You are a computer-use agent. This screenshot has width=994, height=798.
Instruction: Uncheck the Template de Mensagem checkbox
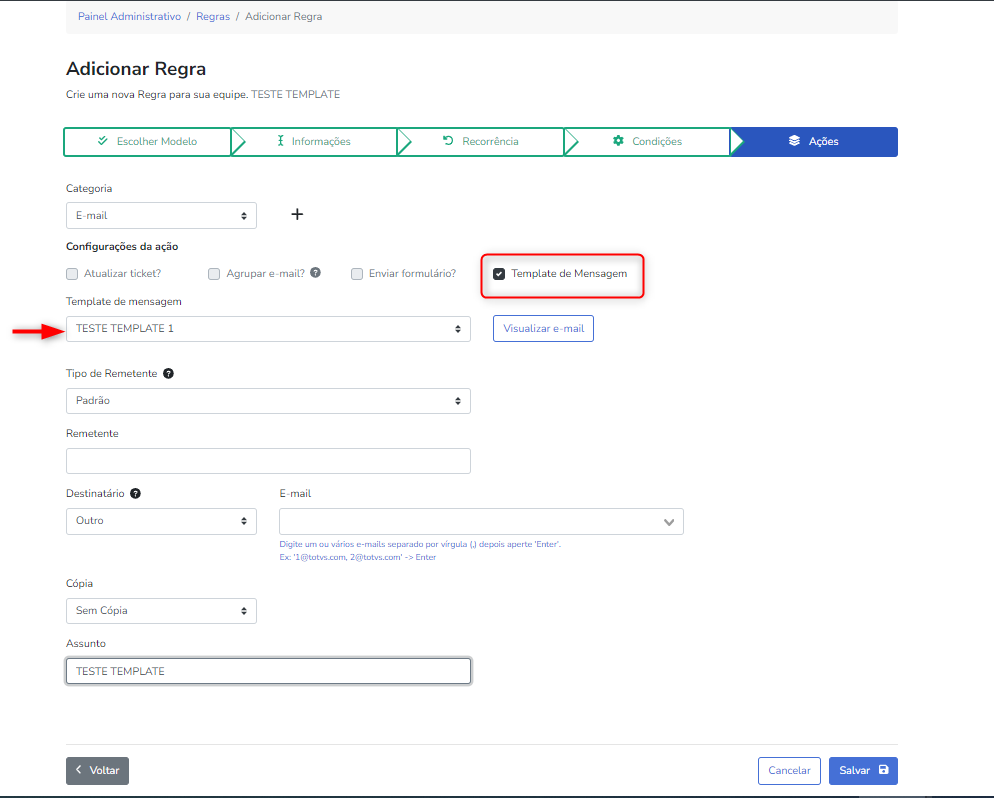499,274
